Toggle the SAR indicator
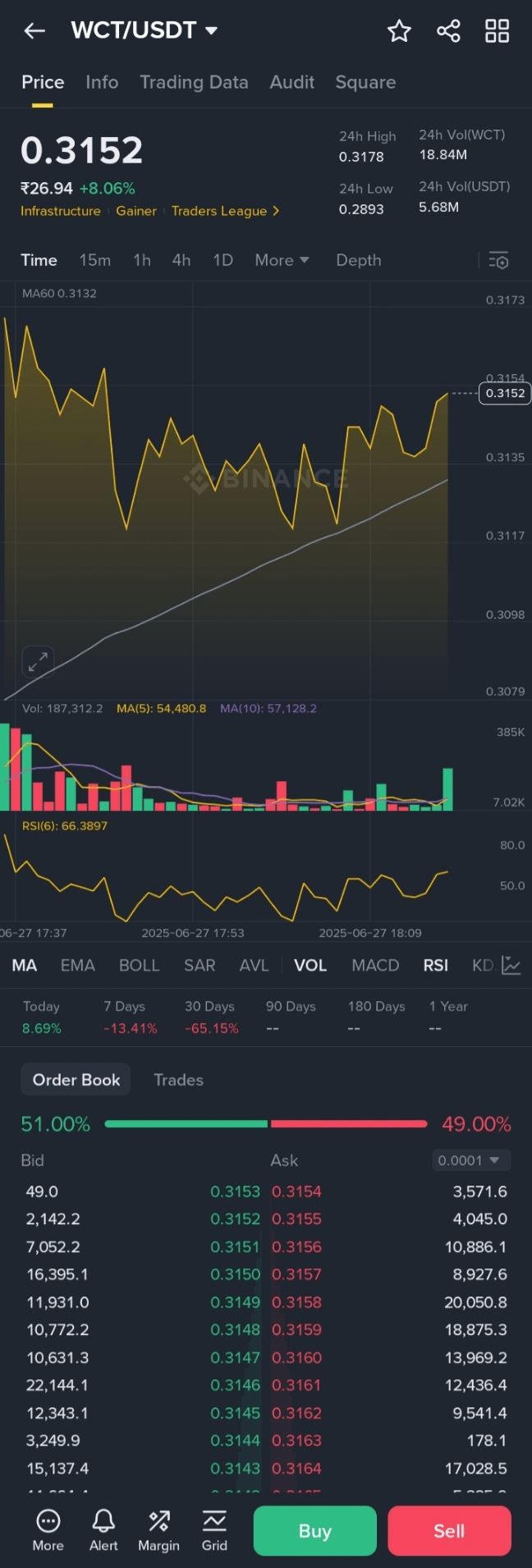The width and height of the screenshot is (532, 1568). pyautogui.click(x=199, y=965)
